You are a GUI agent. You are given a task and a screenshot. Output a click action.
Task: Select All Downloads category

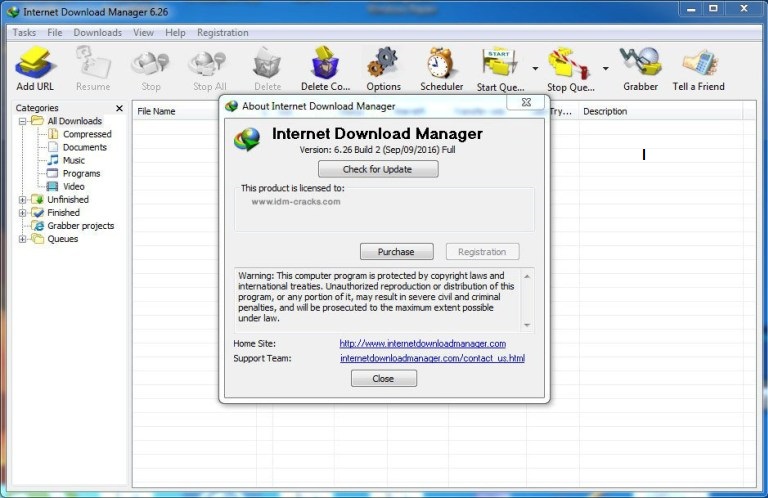point(74,121)
